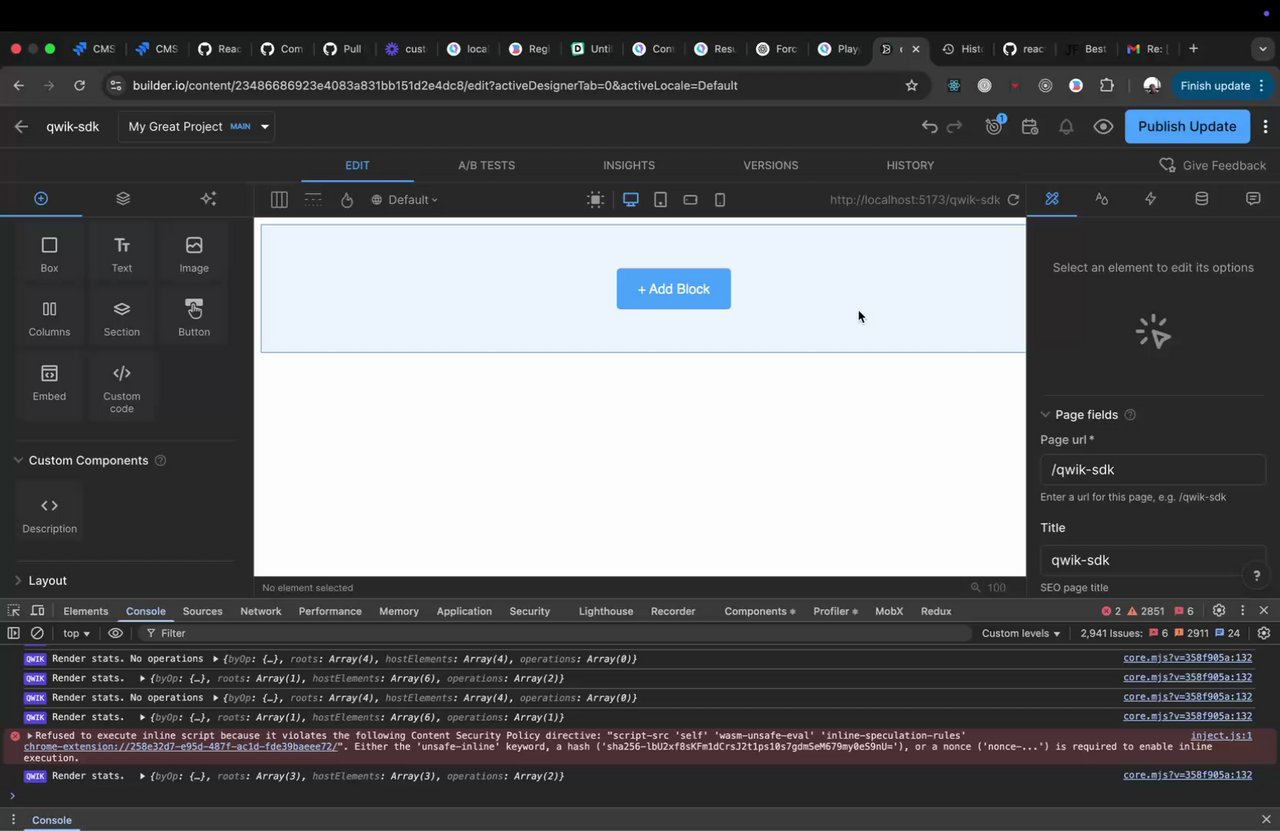1280x831 pixels.
Task: Edit the Title field
Action: pos(1153,560)
